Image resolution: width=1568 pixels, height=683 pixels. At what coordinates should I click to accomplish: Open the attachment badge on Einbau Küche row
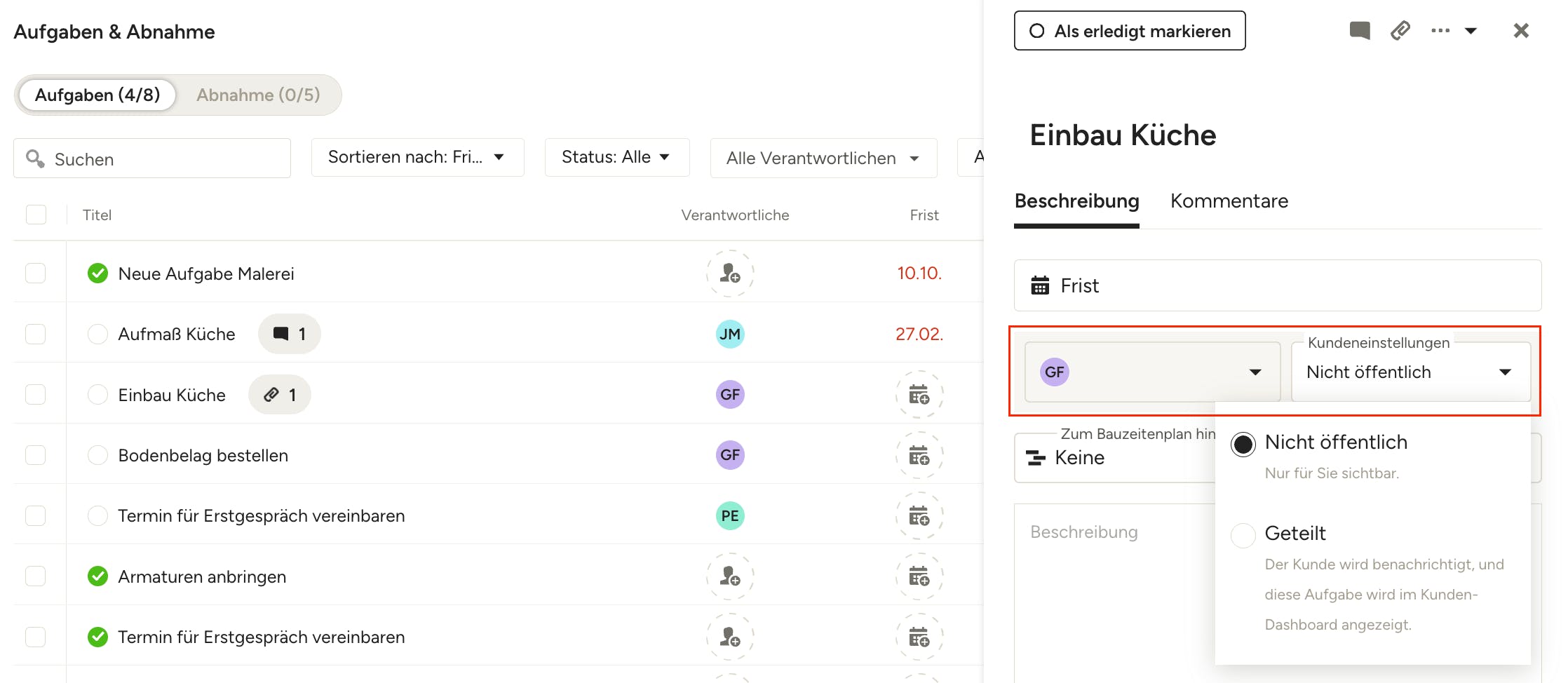280,395
